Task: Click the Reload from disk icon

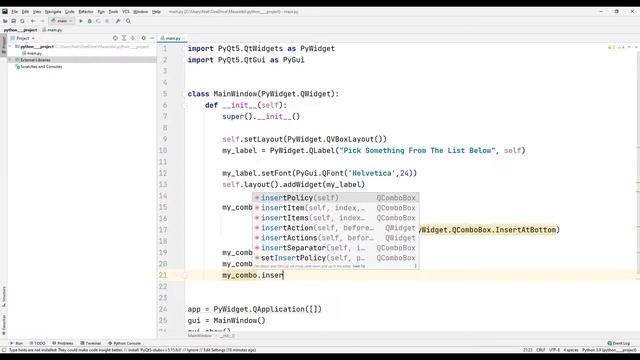Action: point(22,21)
